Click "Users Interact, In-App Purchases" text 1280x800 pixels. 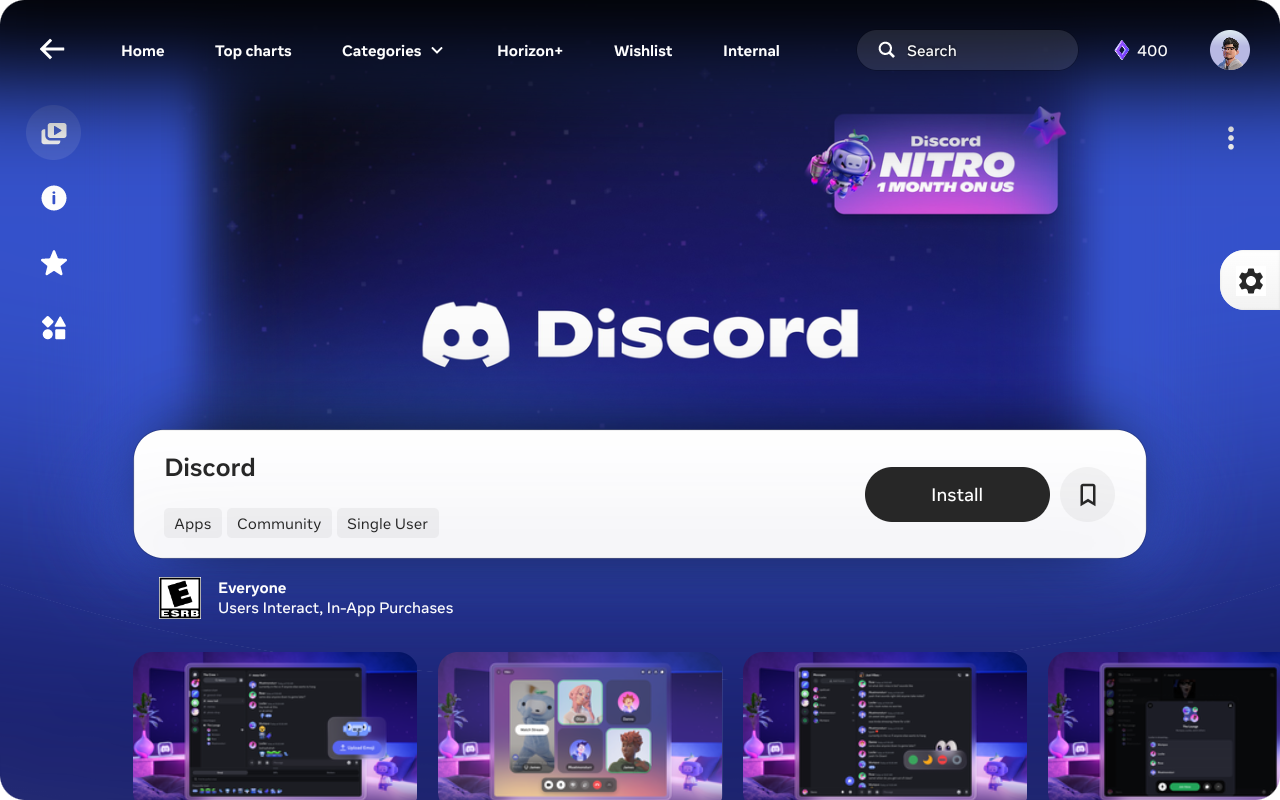335,608
